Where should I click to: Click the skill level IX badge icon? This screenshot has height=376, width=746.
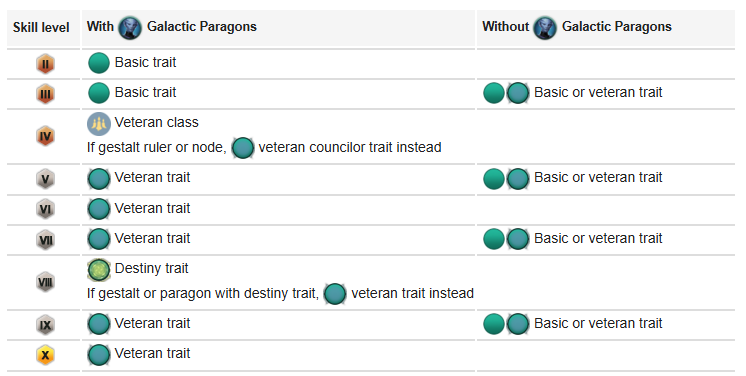45,325
